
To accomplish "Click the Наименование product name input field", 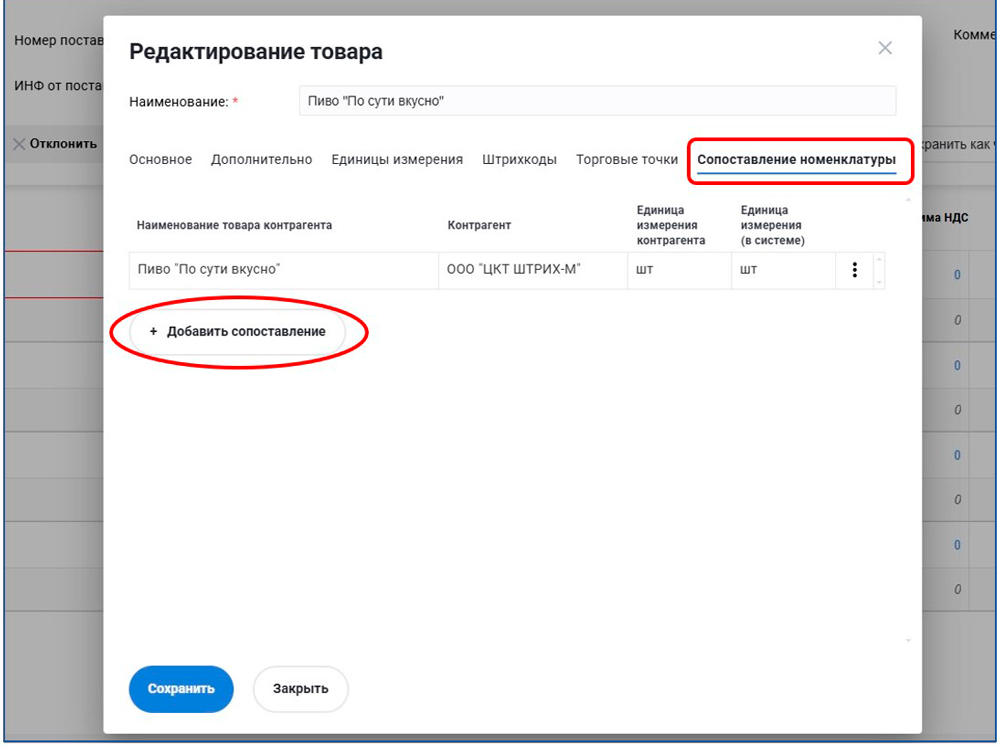I will coord(597,101).
